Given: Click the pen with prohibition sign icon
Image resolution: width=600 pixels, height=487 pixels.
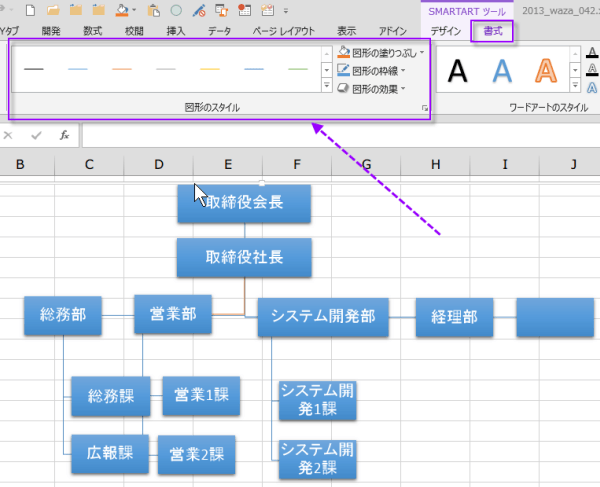Looking at the screenshot, I should pos(199,10).
